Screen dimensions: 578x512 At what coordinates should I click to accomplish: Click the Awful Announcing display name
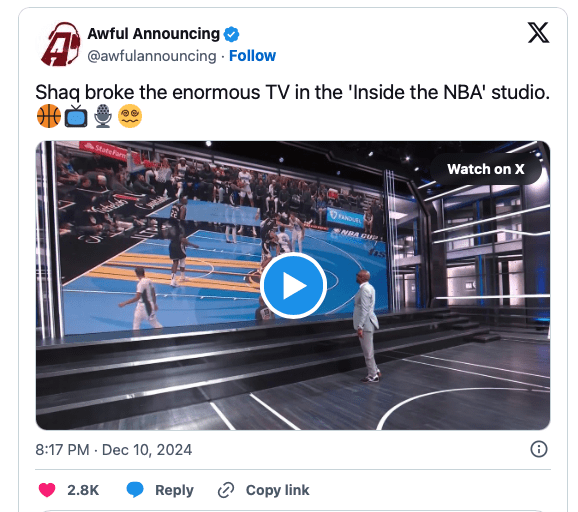pos(153,34)
